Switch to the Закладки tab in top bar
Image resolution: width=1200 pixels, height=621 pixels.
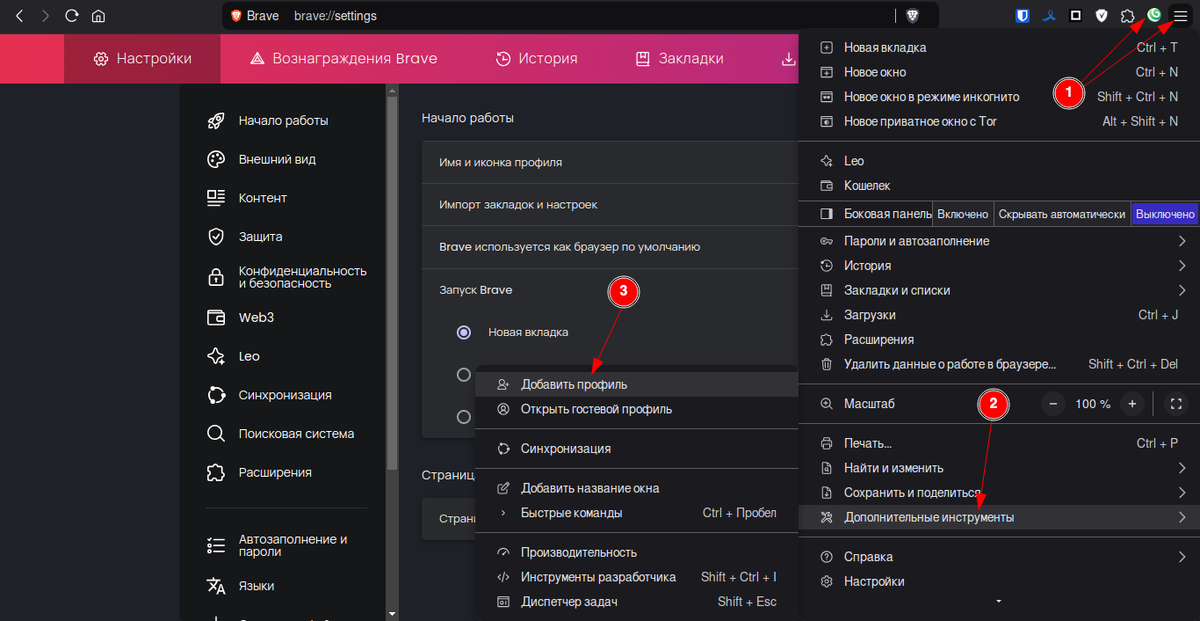click(x=679, y=58)
